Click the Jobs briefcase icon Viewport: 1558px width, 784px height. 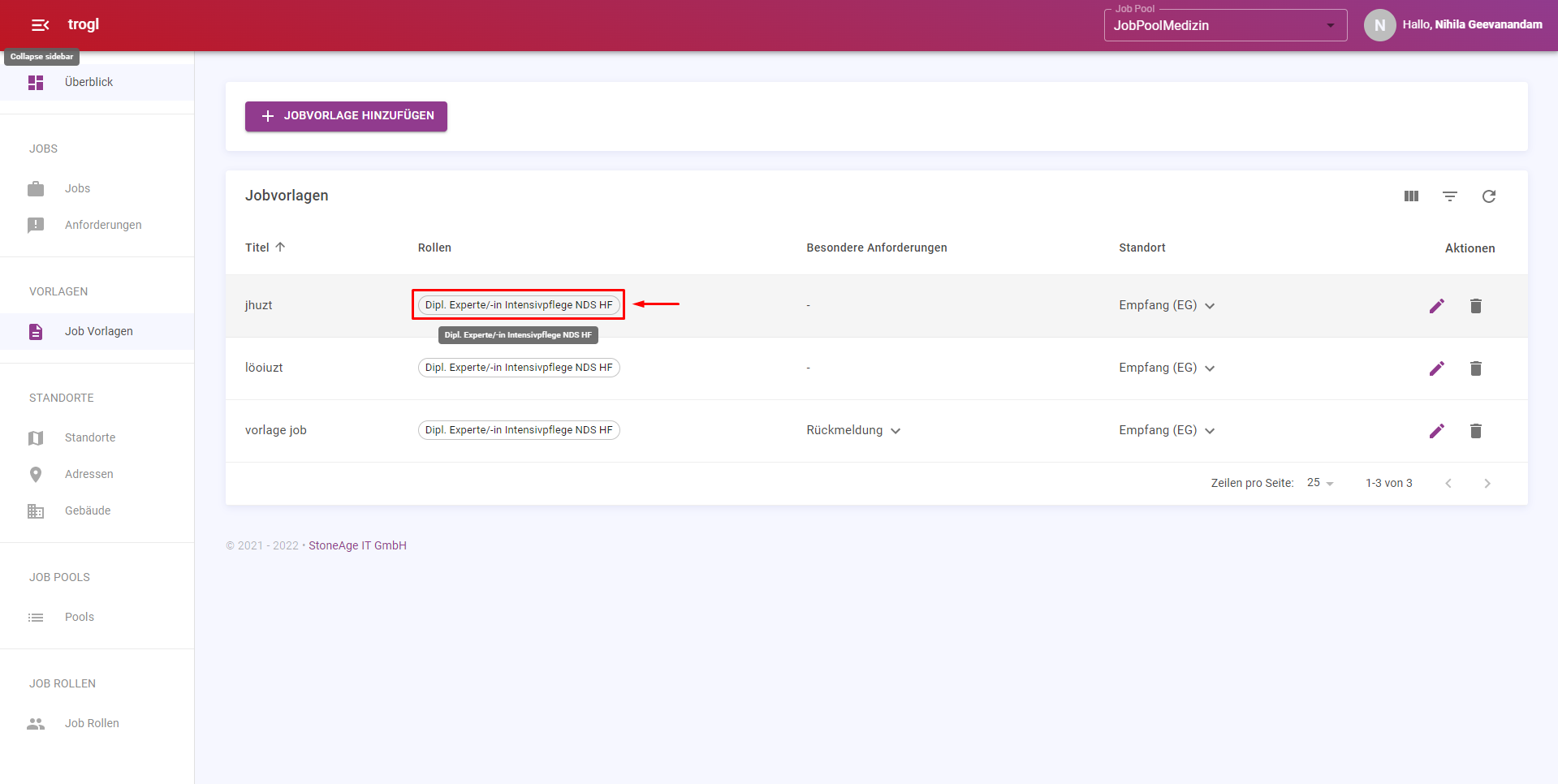pos(36,188)
